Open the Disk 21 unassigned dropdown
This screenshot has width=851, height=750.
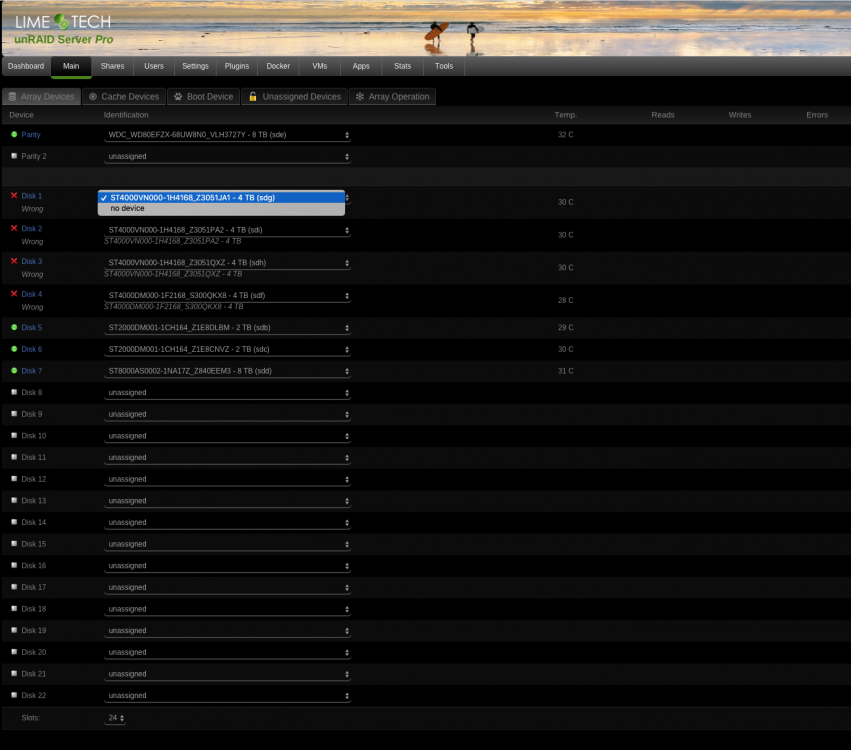click(227, 674)
